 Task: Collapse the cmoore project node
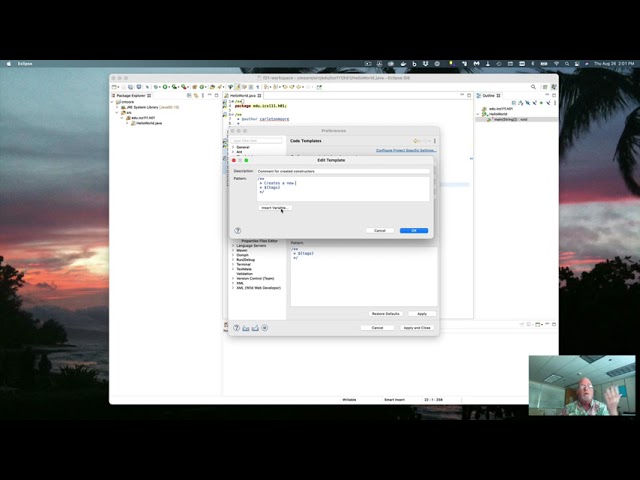point(113,102)
